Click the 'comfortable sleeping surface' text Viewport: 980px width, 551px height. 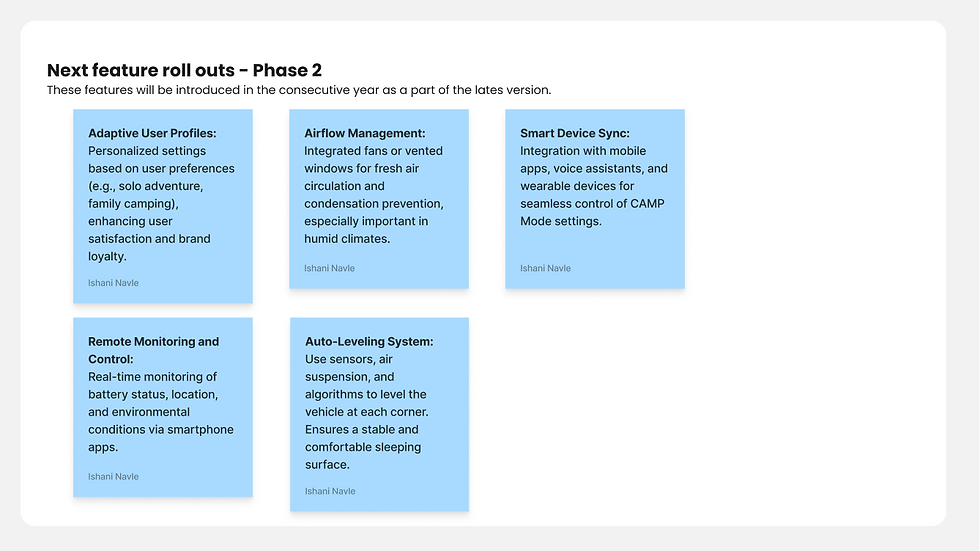tap(363, 456)
